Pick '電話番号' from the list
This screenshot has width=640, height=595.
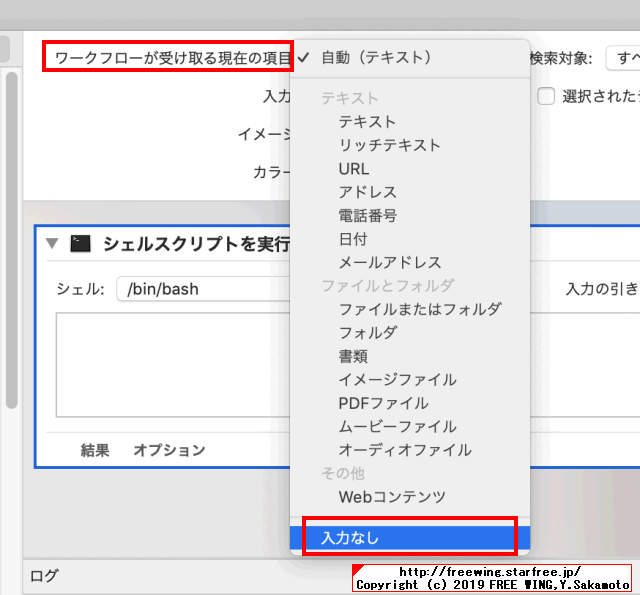pos(410,215)
